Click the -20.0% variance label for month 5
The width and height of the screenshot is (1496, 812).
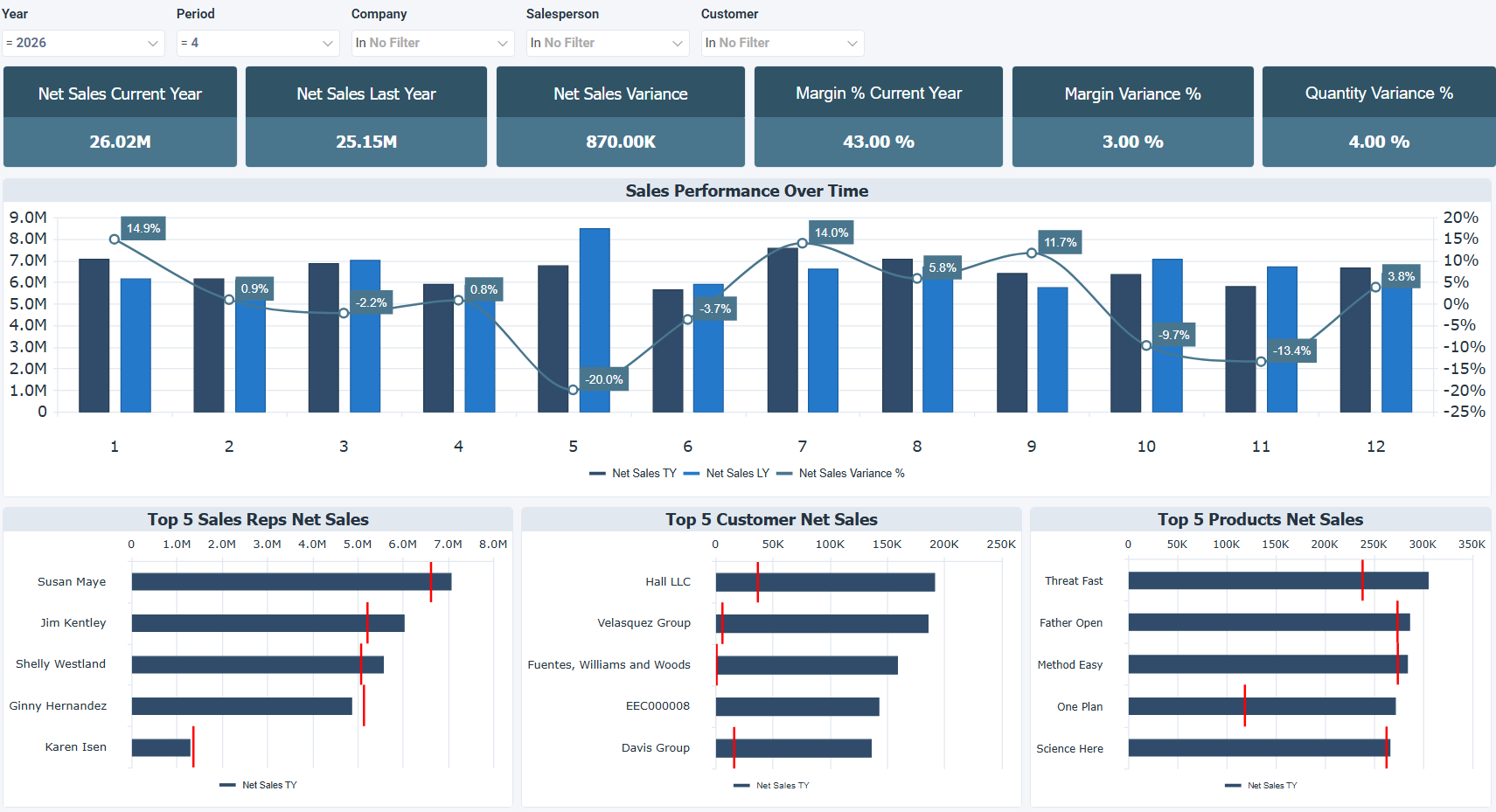point(605,379)
